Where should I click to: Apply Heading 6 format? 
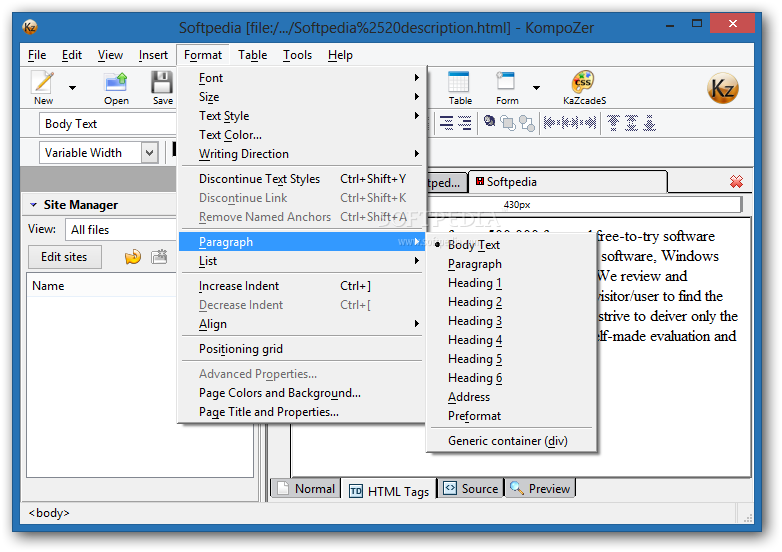coord(511,377)
